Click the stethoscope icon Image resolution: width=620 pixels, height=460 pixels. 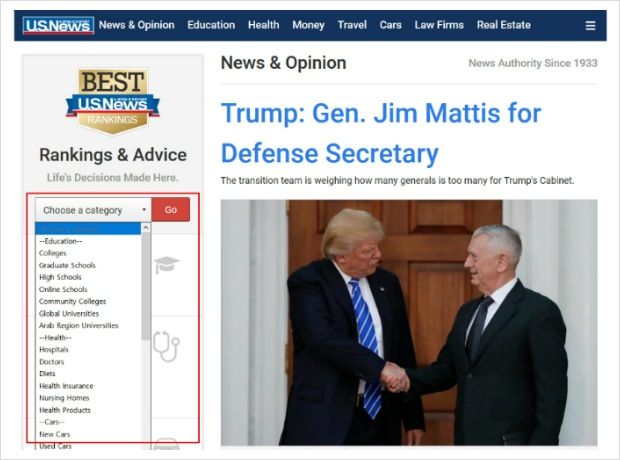(x=166, y=346)
